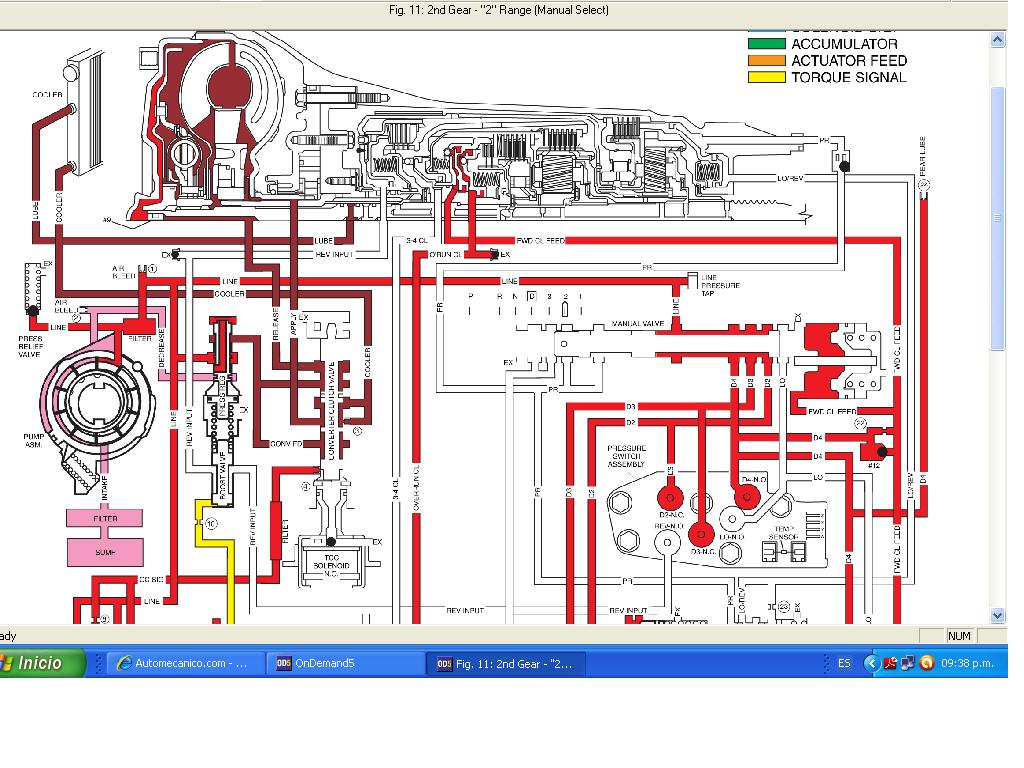The width and height of the screenshot is (1024, 768).
Task: Click the network monitors tray icon
Action: pyautogui.click(x=907, y=663)
